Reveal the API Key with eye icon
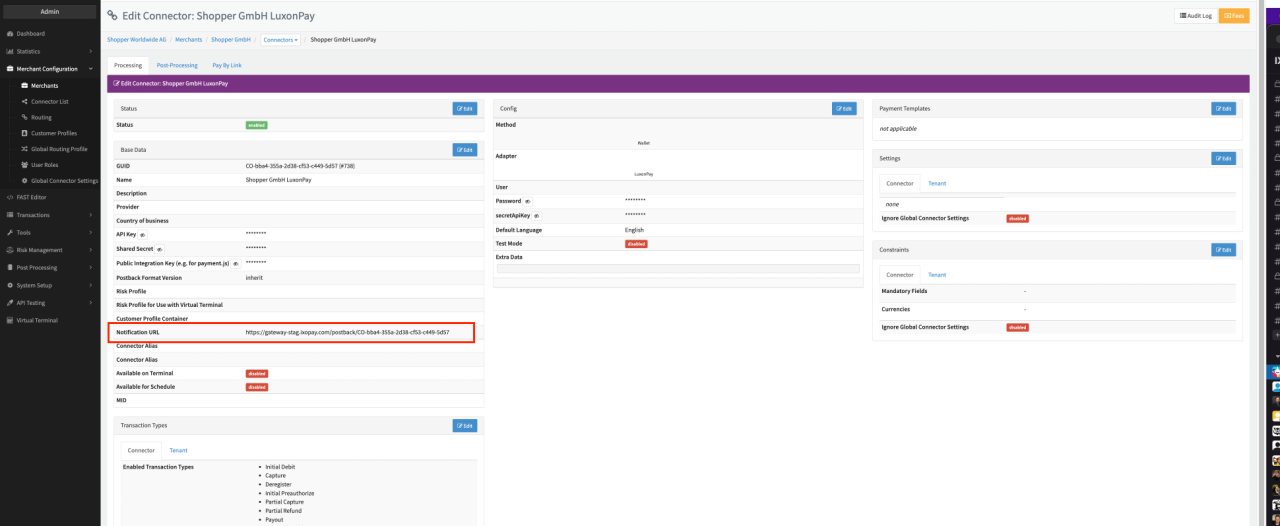Screen dimensions: 1280x526 tap(142, 234)
